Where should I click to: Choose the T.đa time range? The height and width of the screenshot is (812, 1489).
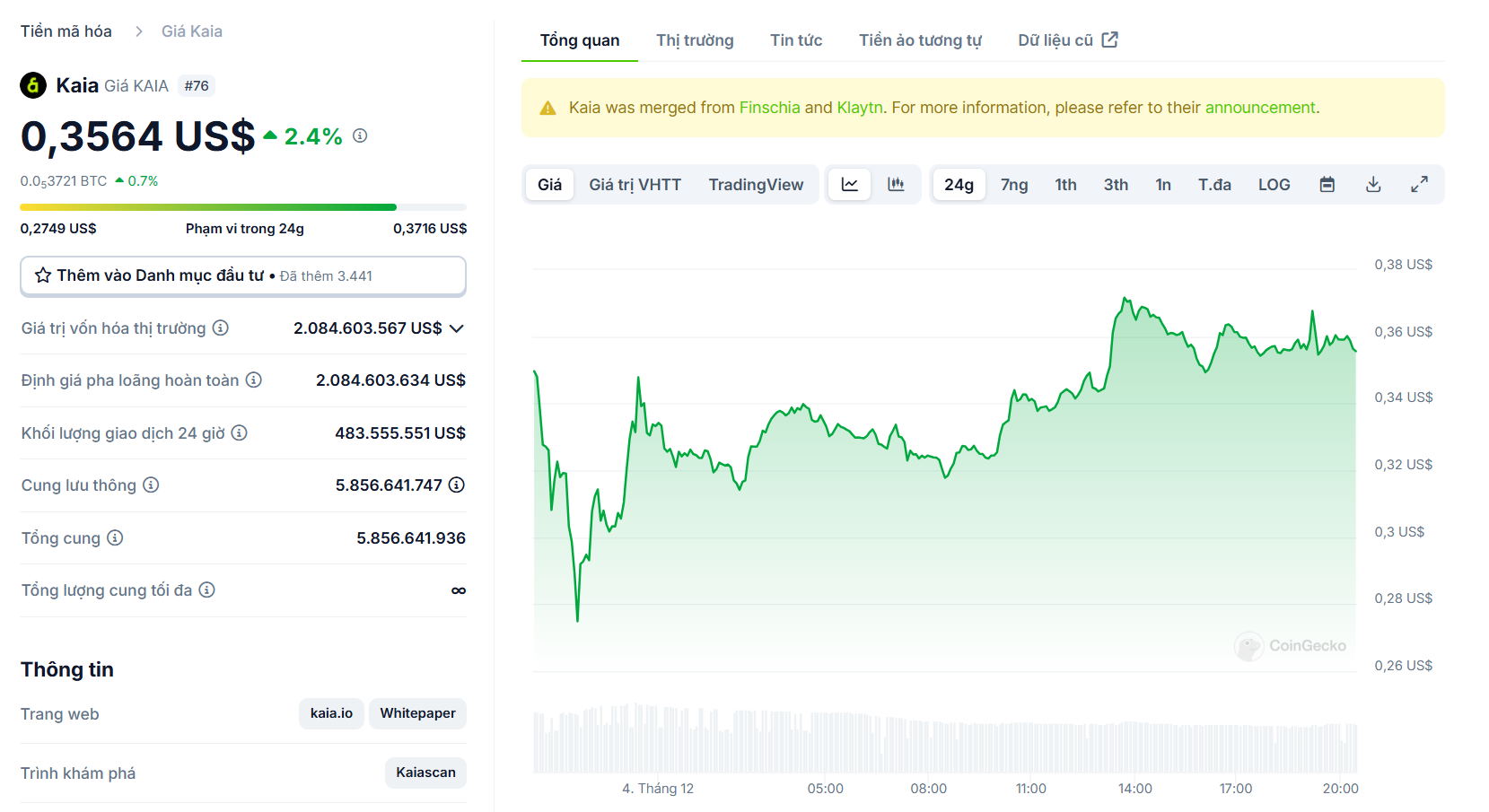click(x=1214, y=185)
